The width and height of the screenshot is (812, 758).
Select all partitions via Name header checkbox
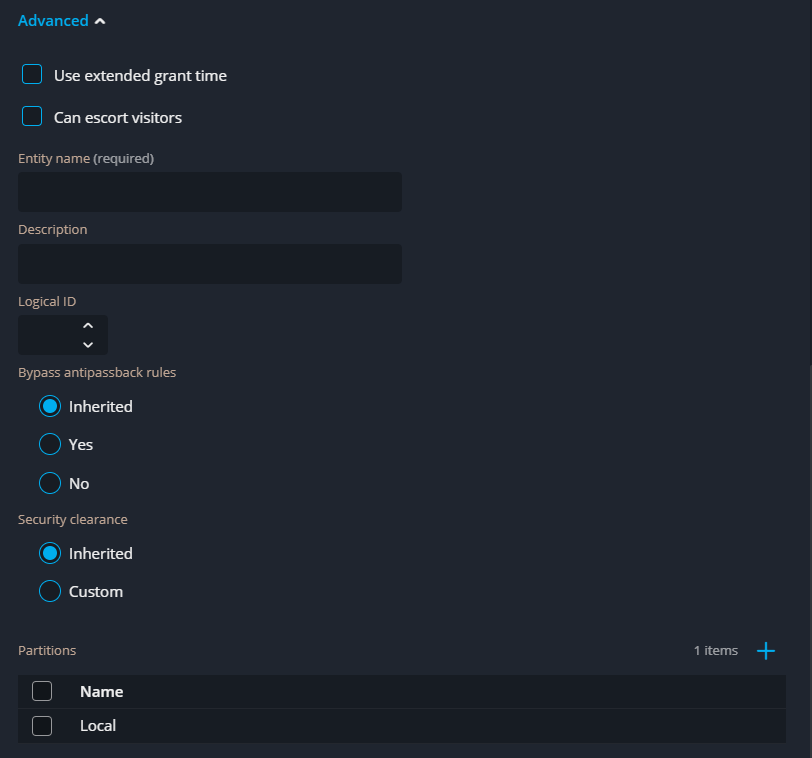tap(42, 690)
